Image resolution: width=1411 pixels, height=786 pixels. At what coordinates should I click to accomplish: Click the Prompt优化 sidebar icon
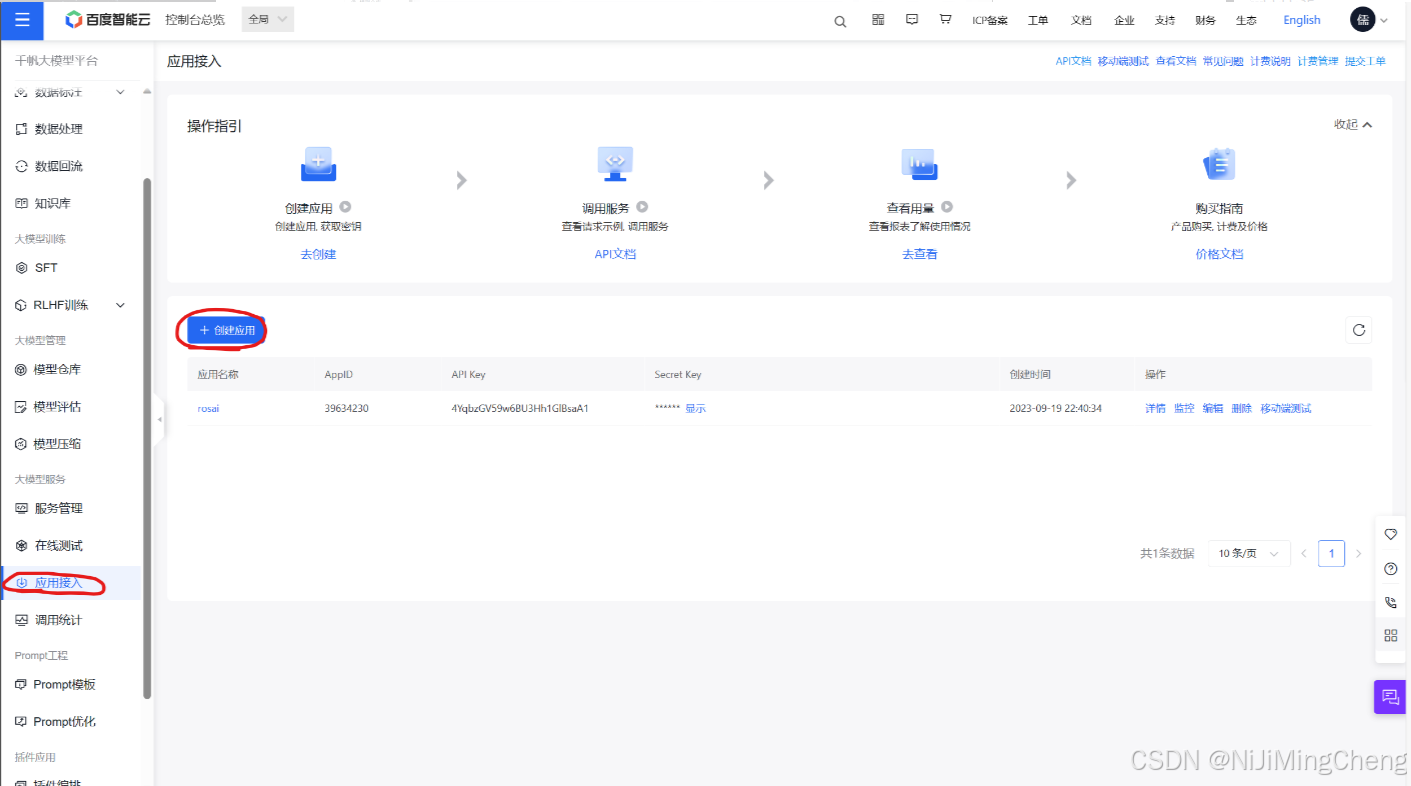[22, 722]
